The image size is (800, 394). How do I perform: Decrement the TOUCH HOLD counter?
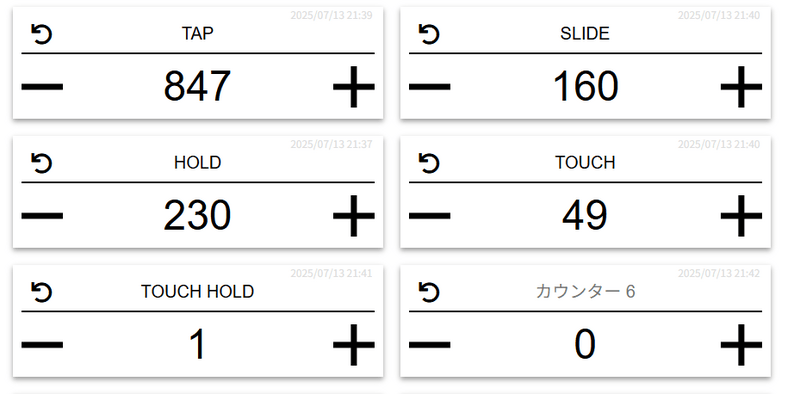42,344
